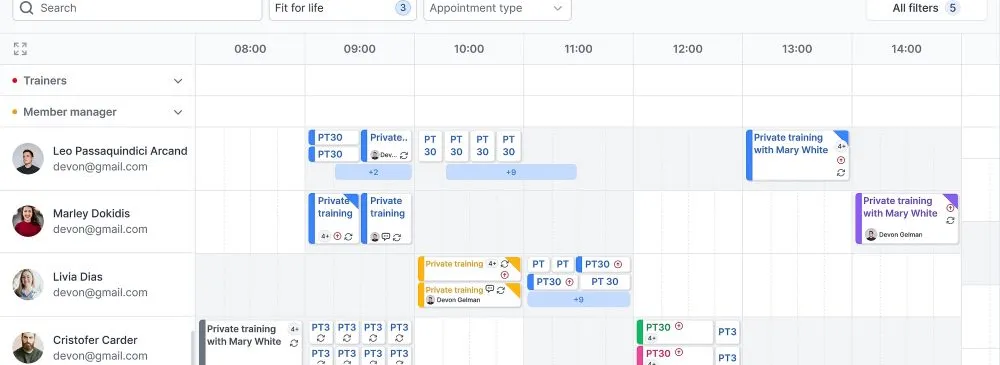The width and height of the screenshot is (1000, 365).
Task: Select the 13:00 time column header
Action: 797,49
